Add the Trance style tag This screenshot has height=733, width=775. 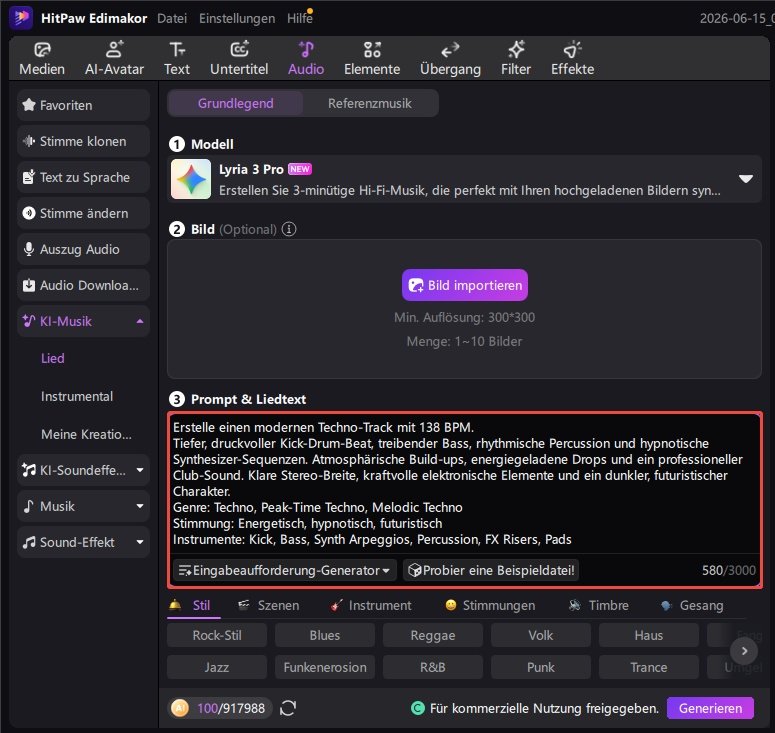click(649, 667)
